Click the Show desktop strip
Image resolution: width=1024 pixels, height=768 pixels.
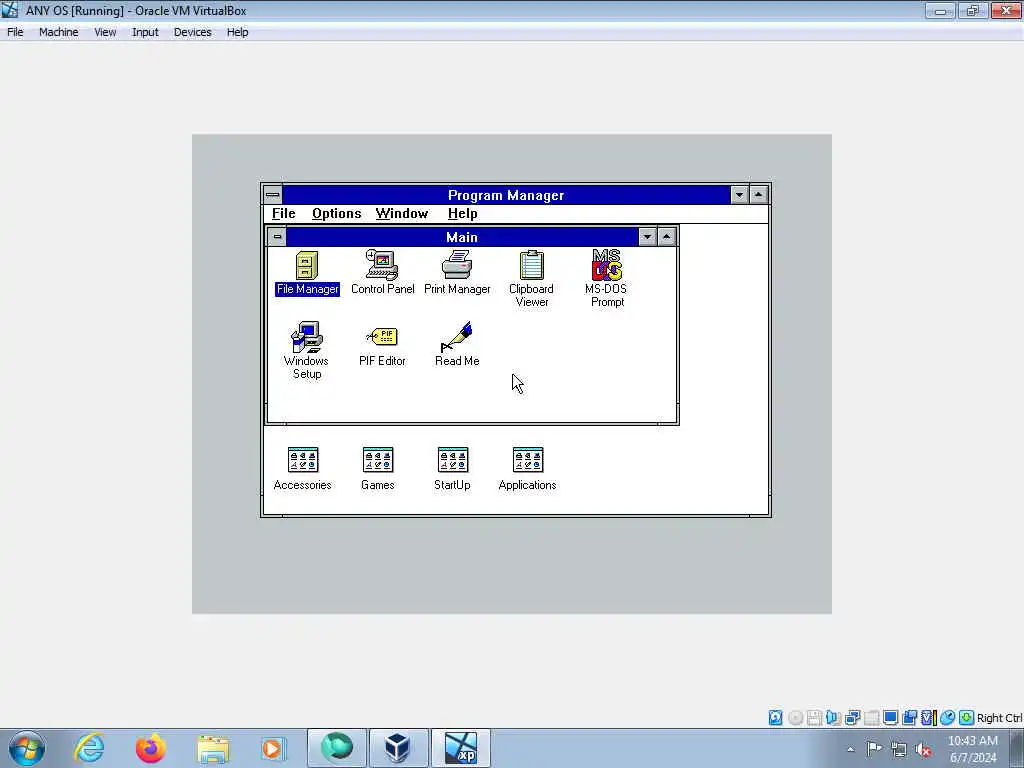tap(1017, 748)
